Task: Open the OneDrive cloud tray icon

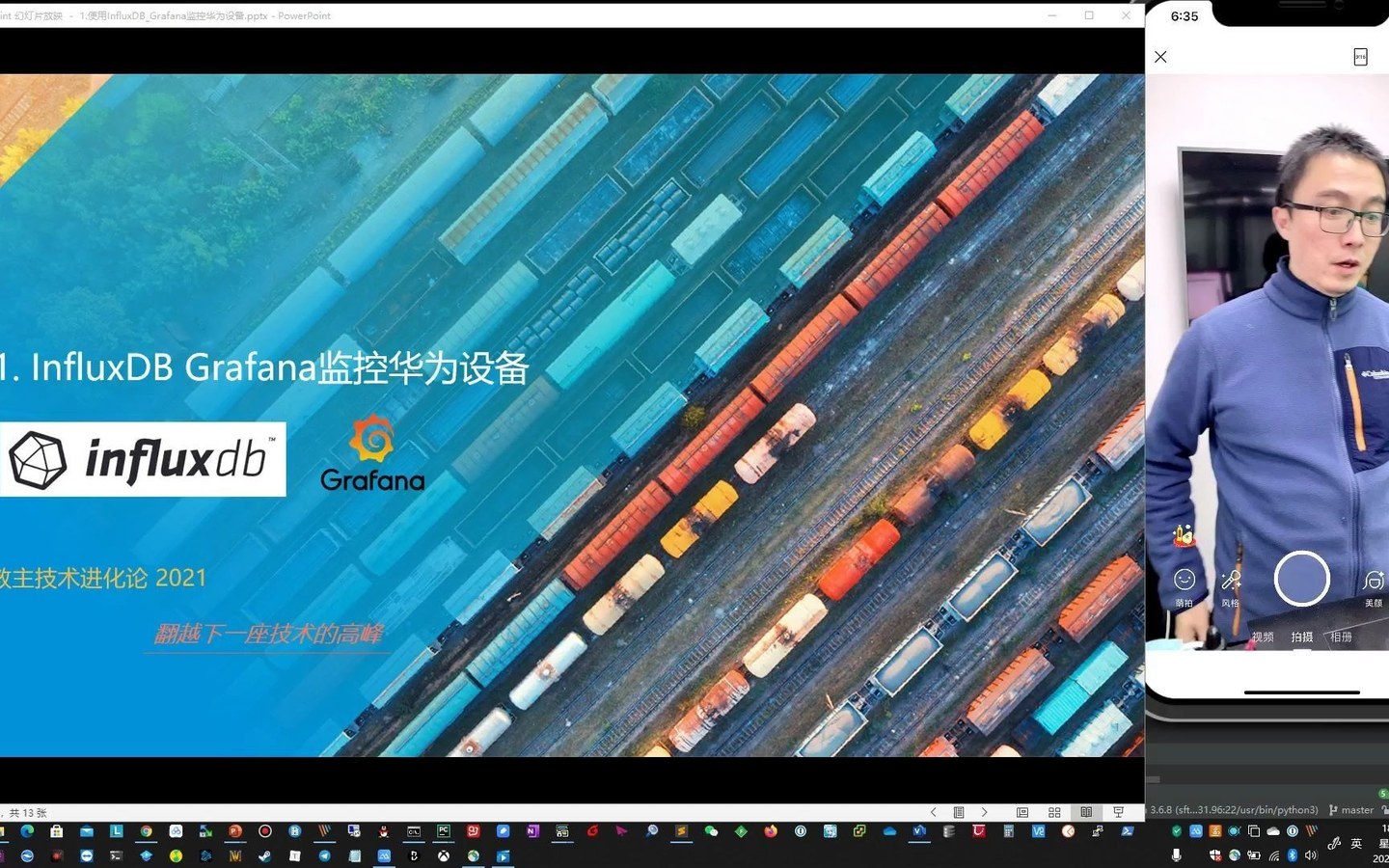Action: point(1273,830)
